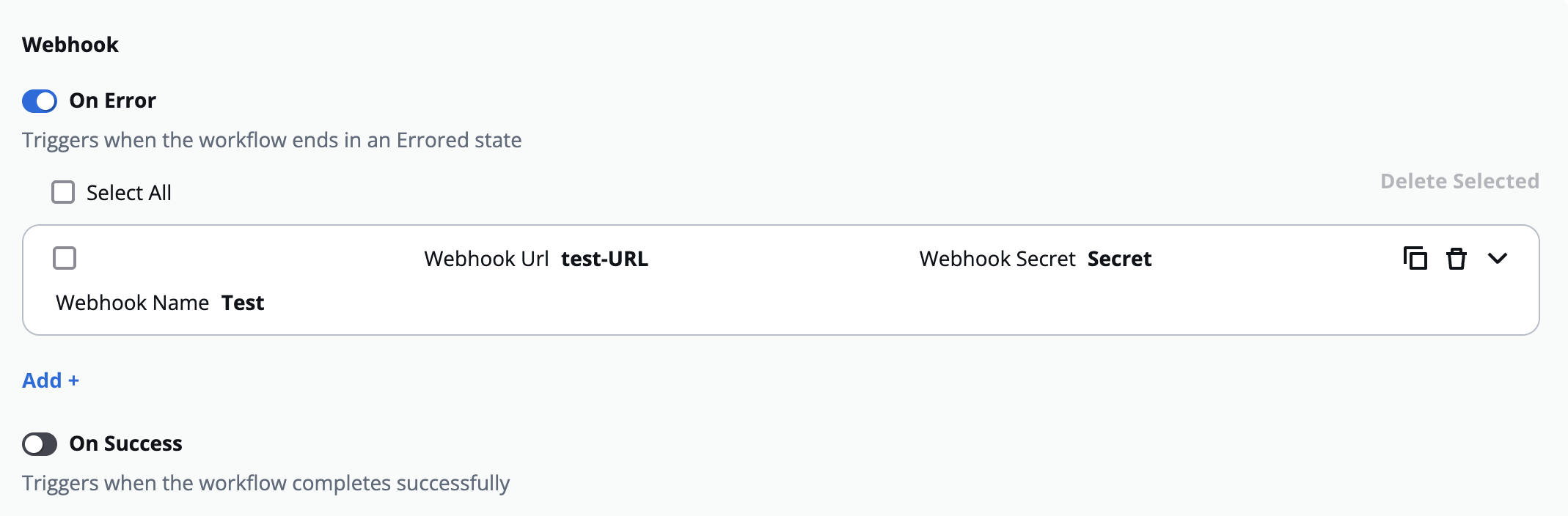1568x516 pixels.
Task: Select the Webhook section heading
Action: (x=70, y=45)
